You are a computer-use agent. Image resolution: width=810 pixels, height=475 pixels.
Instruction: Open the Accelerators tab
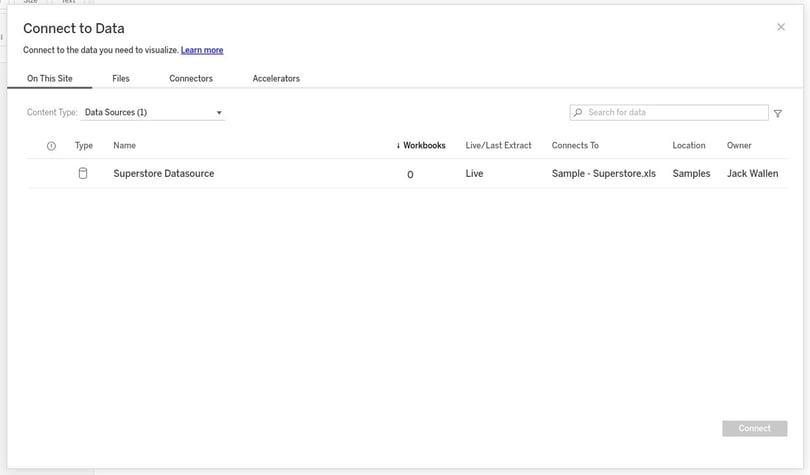pos(276,78)
